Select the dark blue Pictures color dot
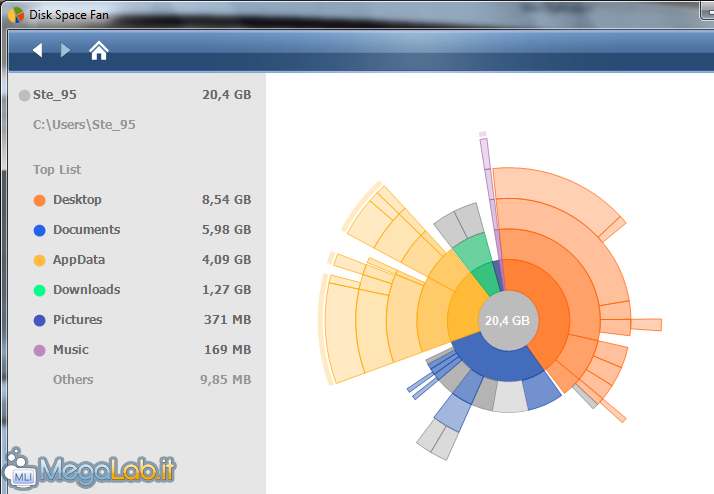 [x=40, y=321]
